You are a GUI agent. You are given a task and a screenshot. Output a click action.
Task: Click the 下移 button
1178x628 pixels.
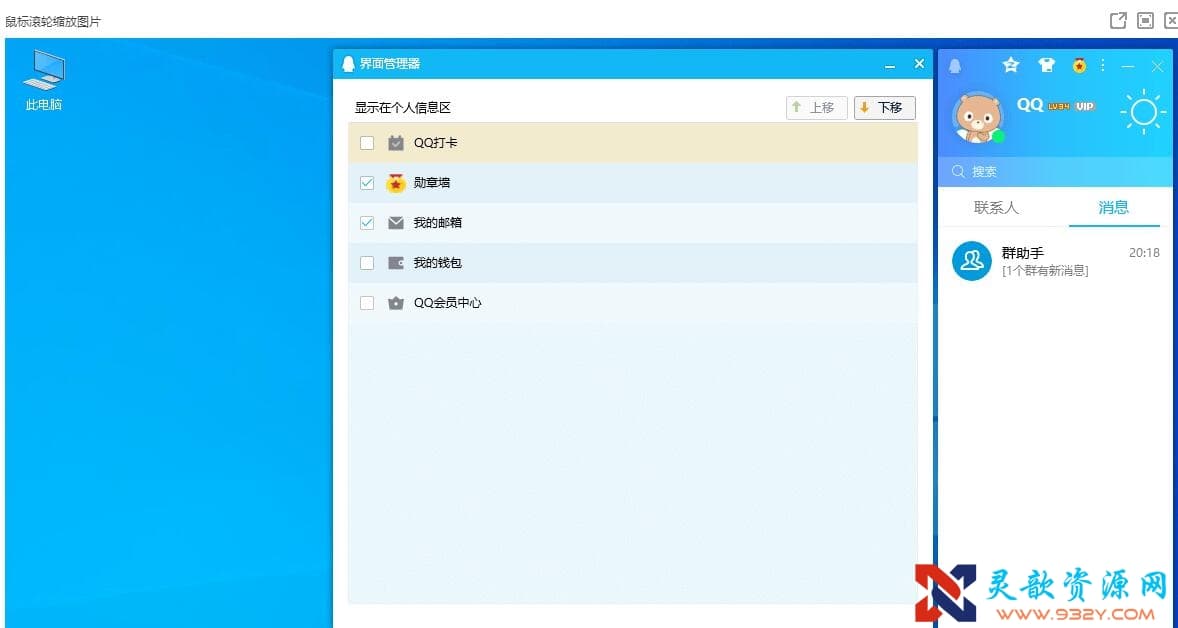(x=884, y=107)
